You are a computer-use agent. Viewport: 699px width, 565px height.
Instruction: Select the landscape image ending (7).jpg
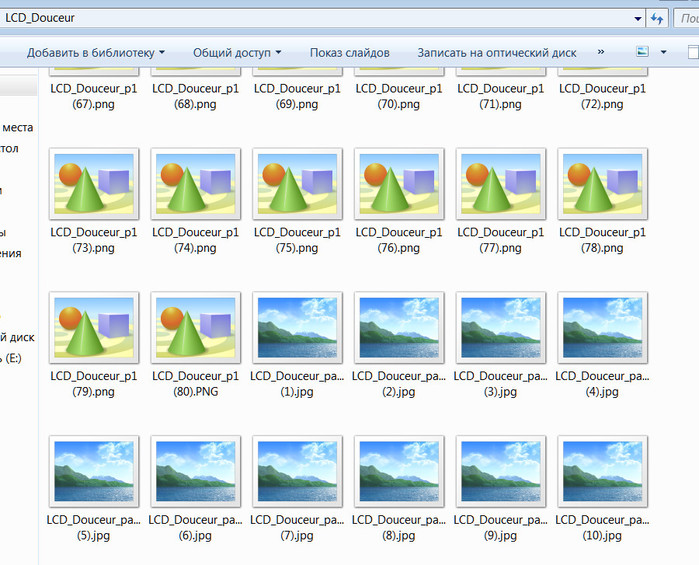(297, 471)
